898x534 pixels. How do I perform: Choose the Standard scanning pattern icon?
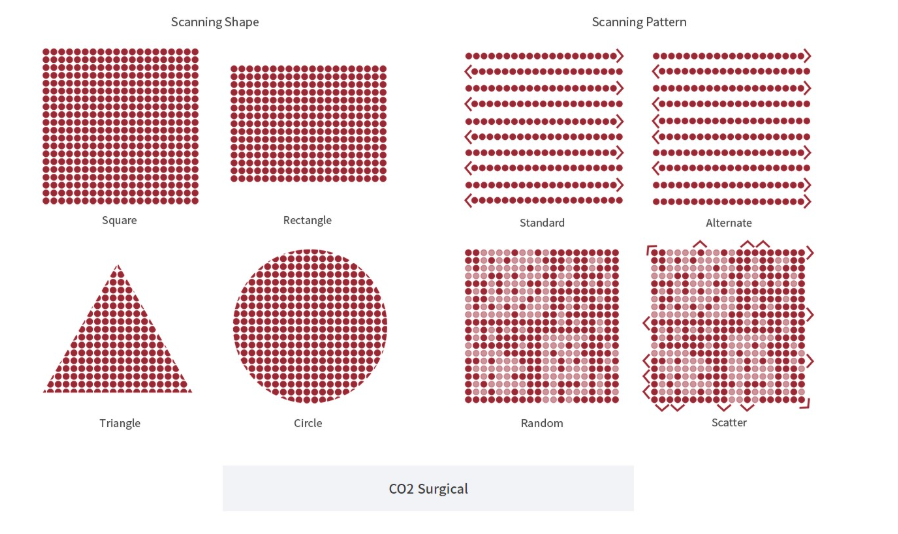[x=543, y=128]
